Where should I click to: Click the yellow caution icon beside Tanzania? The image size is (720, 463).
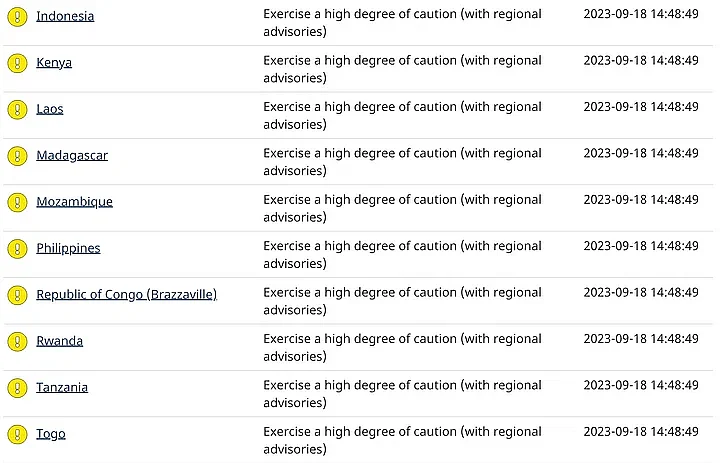point(17,388)
